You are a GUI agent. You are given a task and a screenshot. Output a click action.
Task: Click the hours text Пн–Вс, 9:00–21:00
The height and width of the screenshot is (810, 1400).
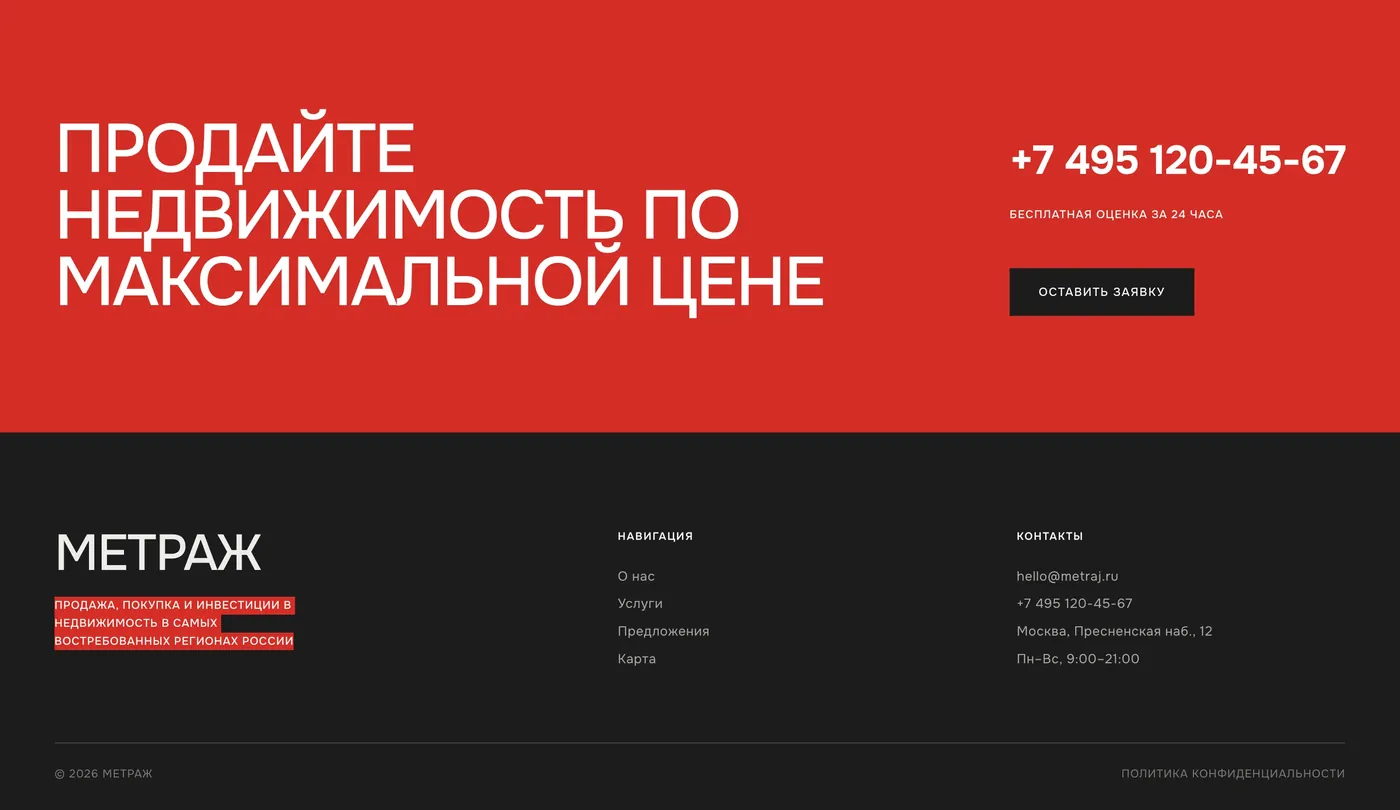click(1078, 659)
